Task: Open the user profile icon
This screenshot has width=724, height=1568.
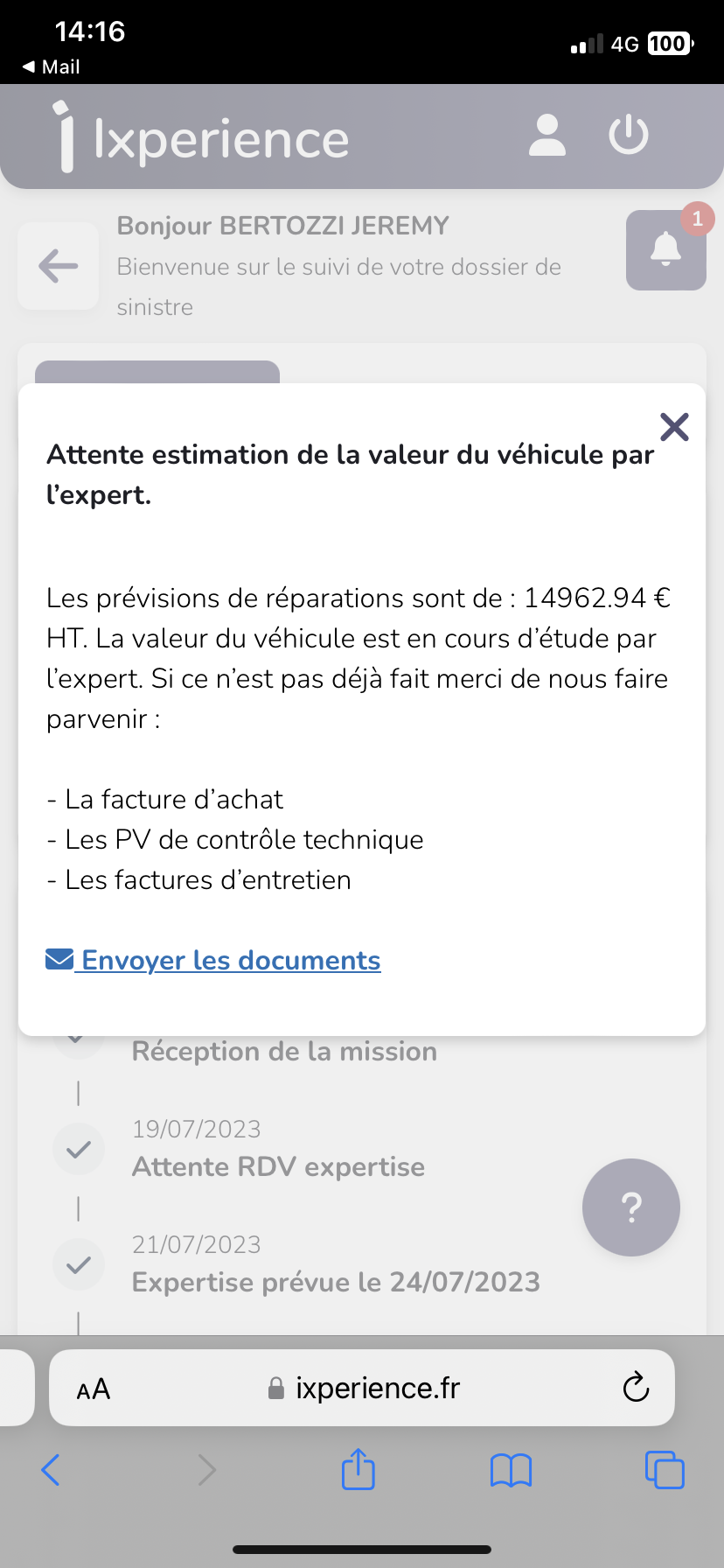Action: 547,136
